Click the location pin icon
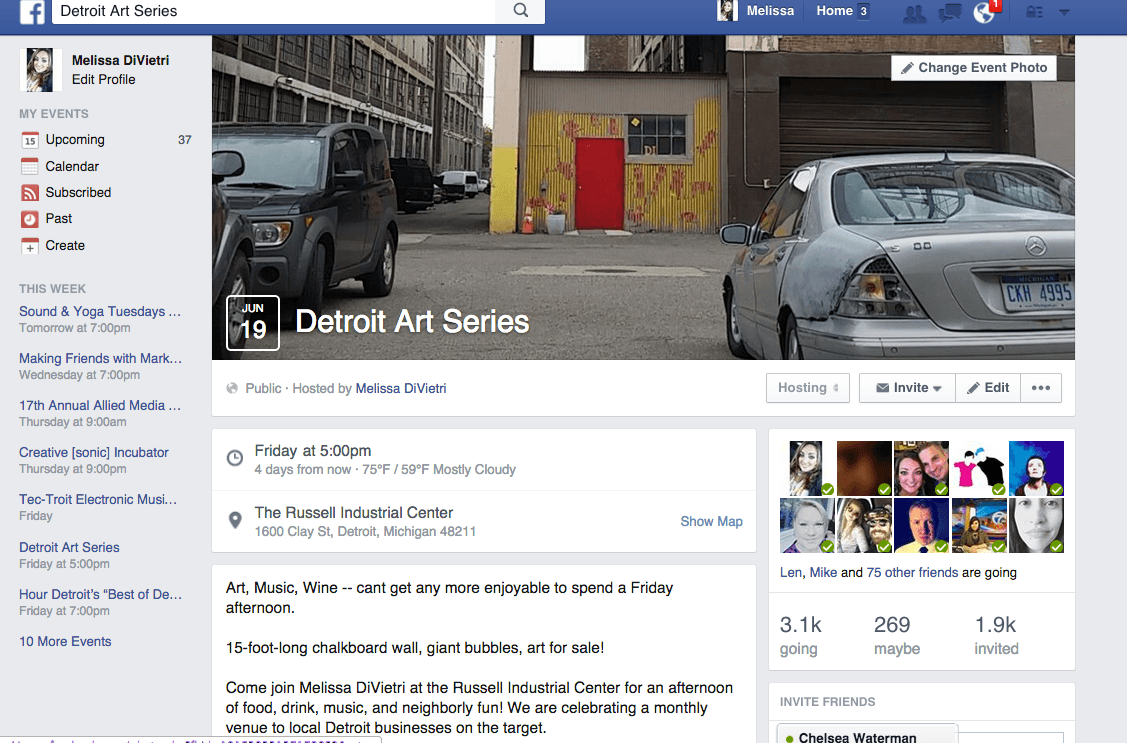Screen dimensions: 1127x743 click(235, 520)
